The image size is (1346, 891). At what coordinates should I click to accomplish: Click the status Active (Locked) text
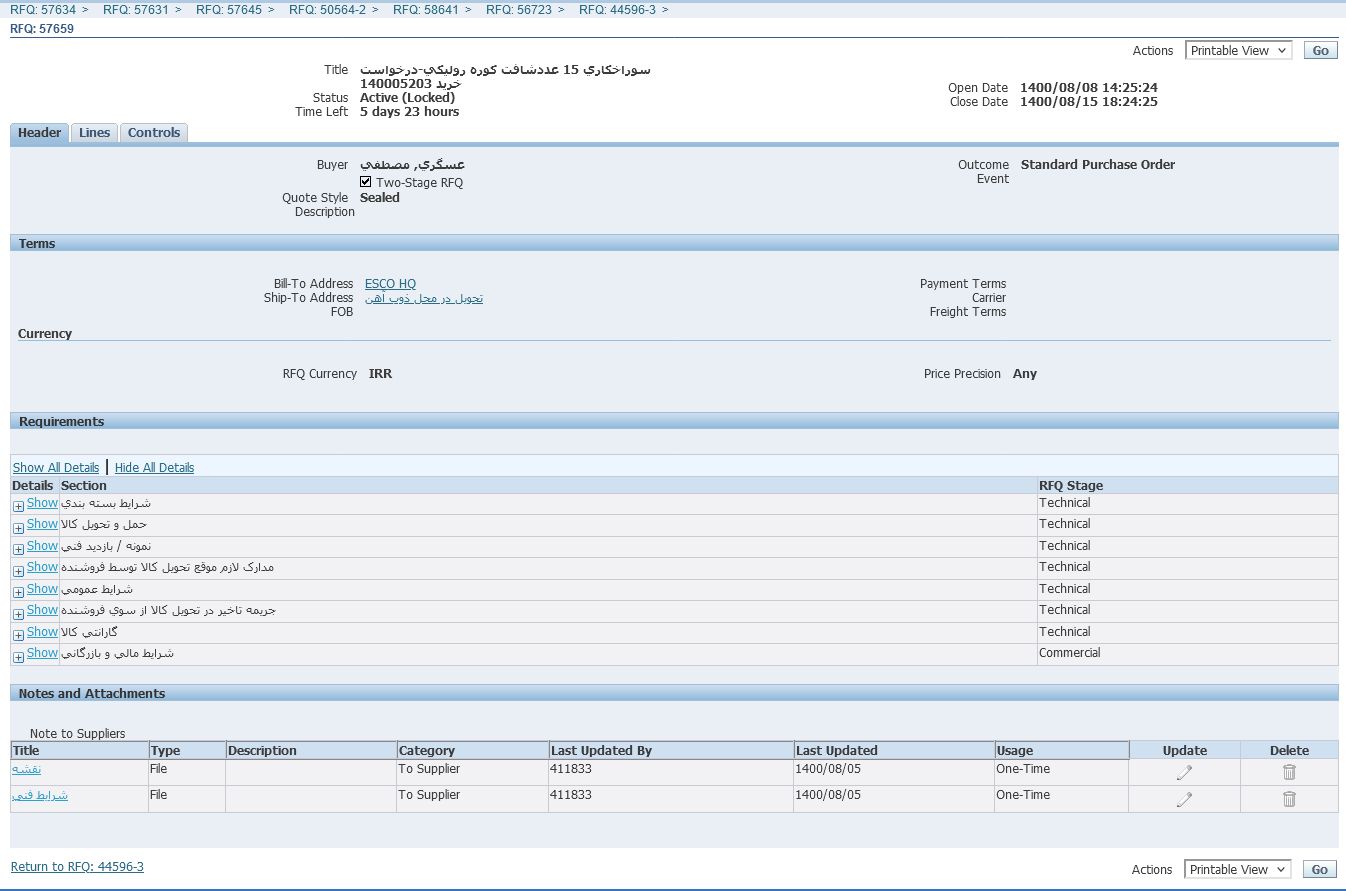(407, 98)
